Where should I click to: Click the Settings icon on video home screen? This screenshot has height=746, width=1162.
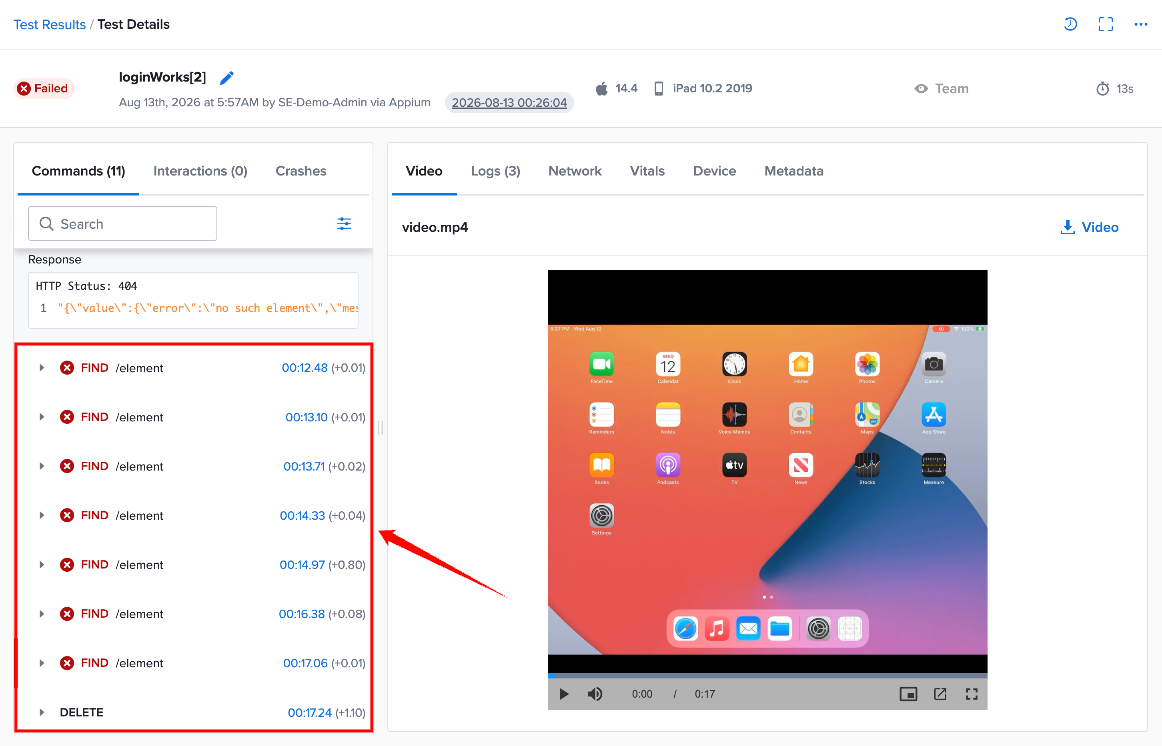tap(602, 516)
